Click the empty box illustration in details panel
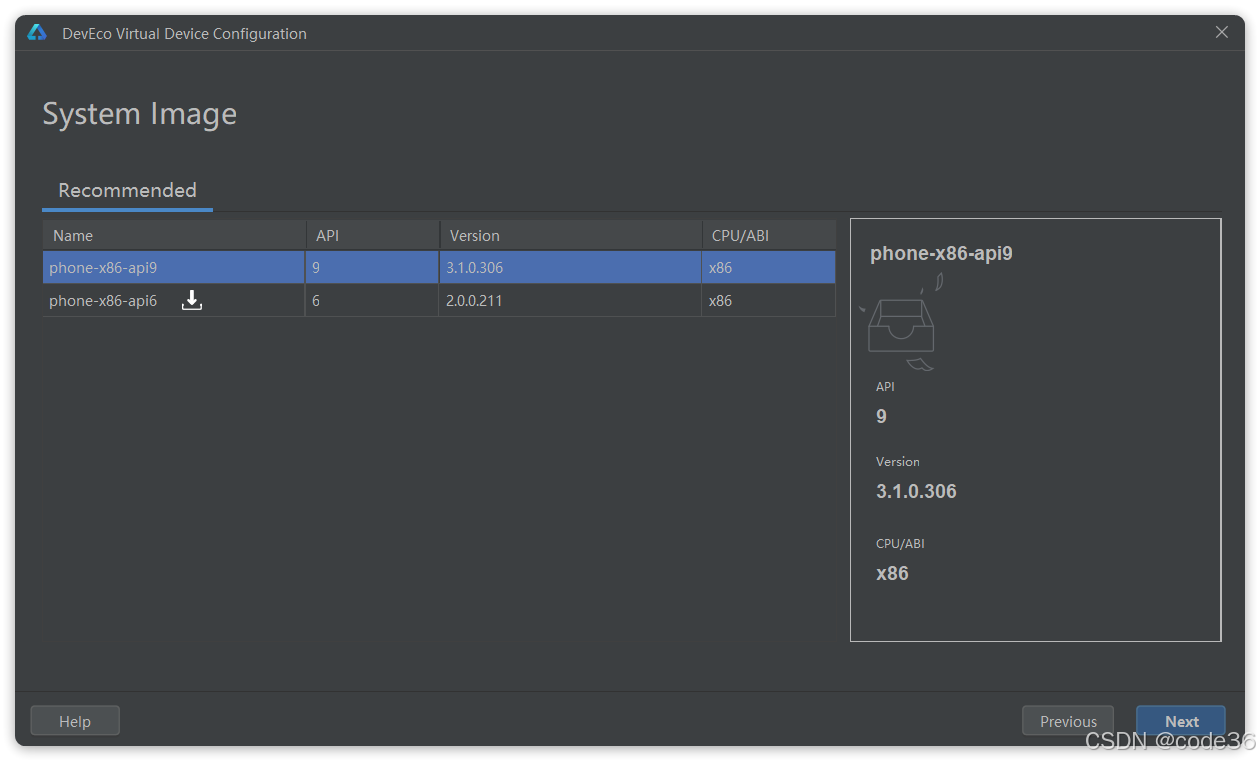Viewport: 1260px width, 763px height. point(901,323)
